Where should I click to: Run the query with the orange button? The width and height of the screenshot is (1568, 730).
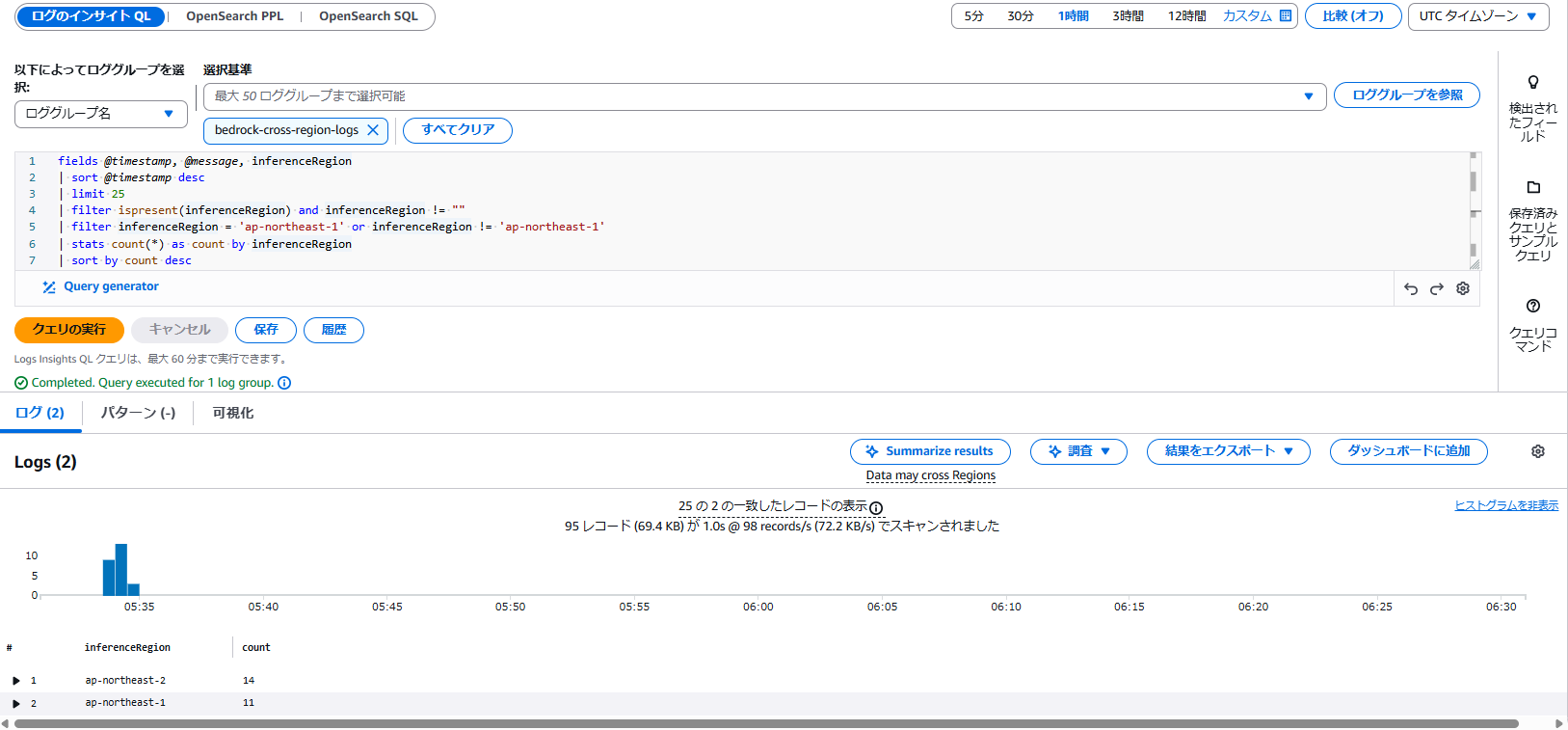pos(69,330)
